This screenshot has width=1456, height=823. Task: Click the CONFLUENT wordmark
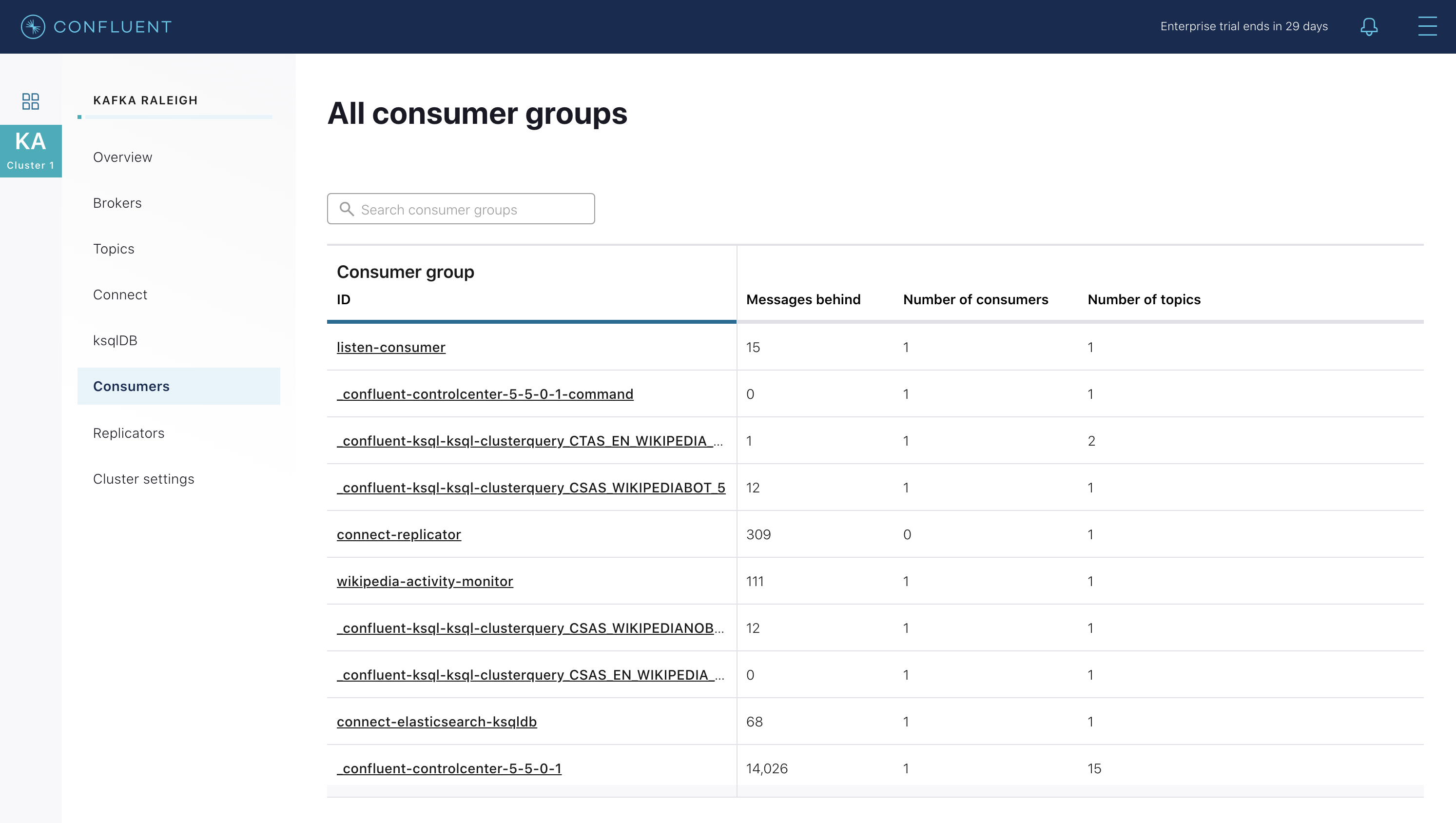(x=113, y=26)
